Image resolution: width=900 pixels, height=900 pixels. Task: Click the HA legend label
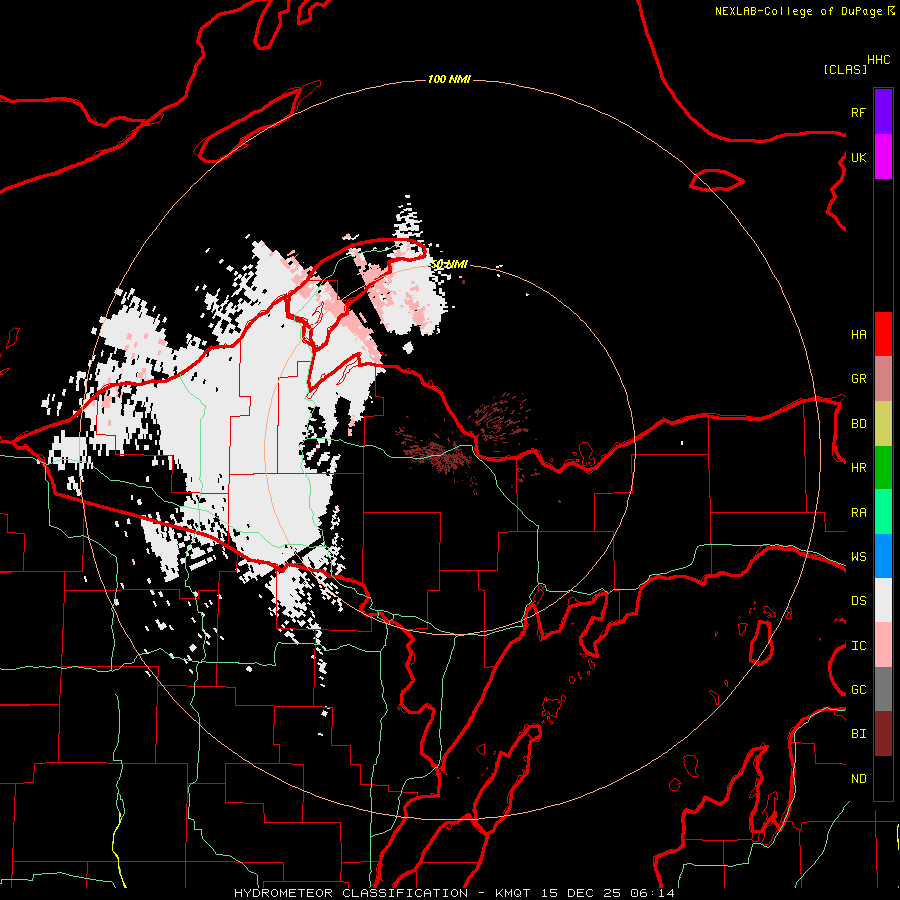coord(858,335)
